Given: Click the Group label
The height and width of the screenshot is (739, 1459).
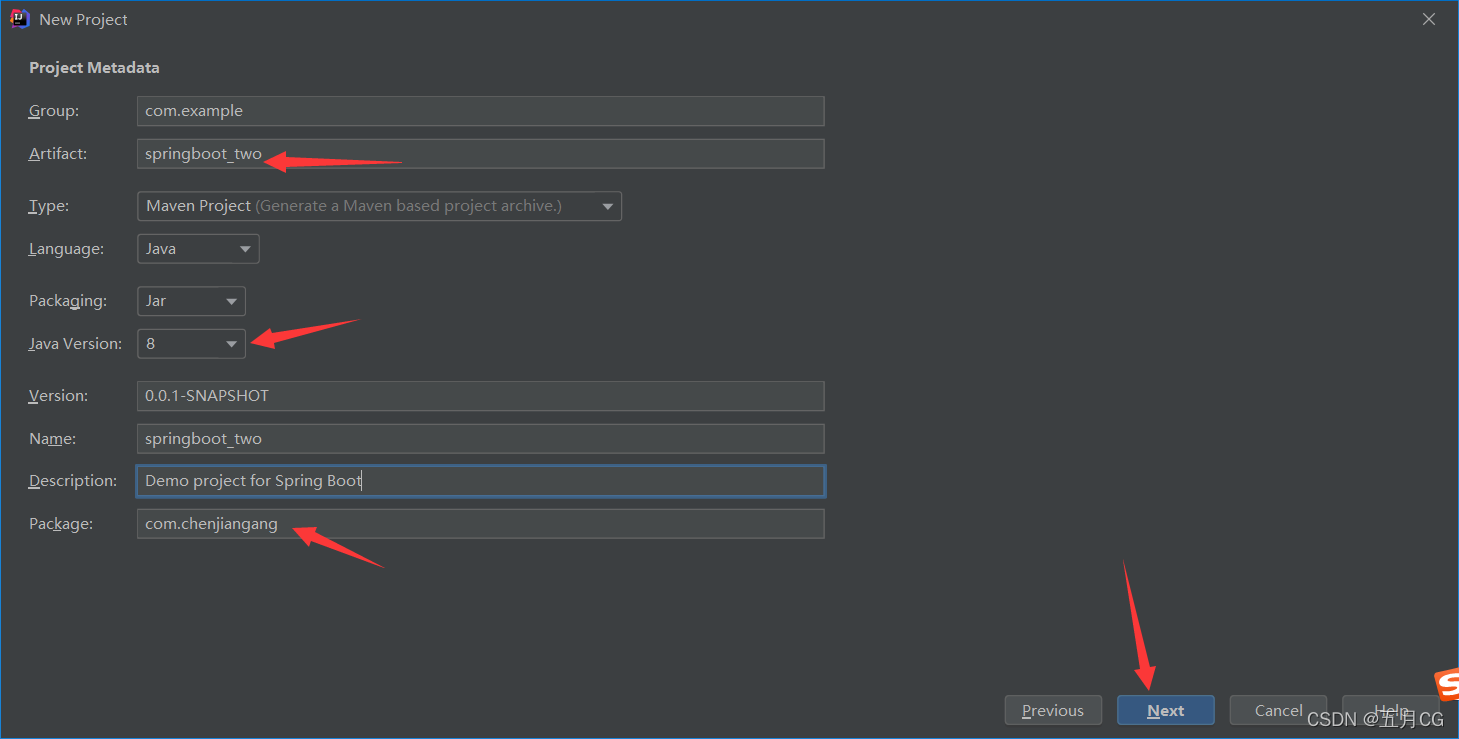Looking at the screenshot, I should pos(54,111).
